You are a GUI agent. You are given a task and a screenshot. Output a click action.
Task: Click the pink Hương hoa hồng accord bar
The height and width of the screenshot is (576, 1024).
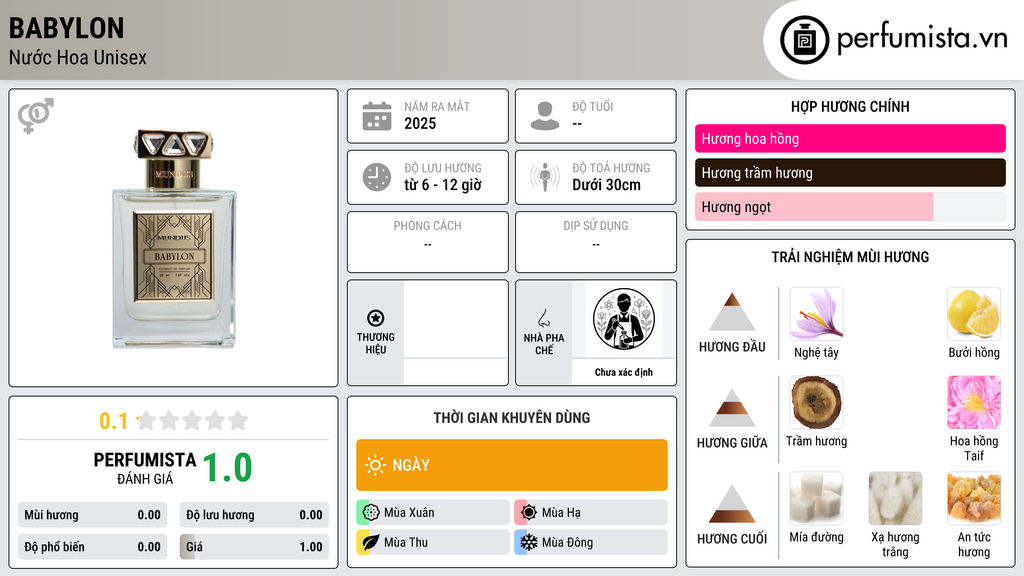850,138
